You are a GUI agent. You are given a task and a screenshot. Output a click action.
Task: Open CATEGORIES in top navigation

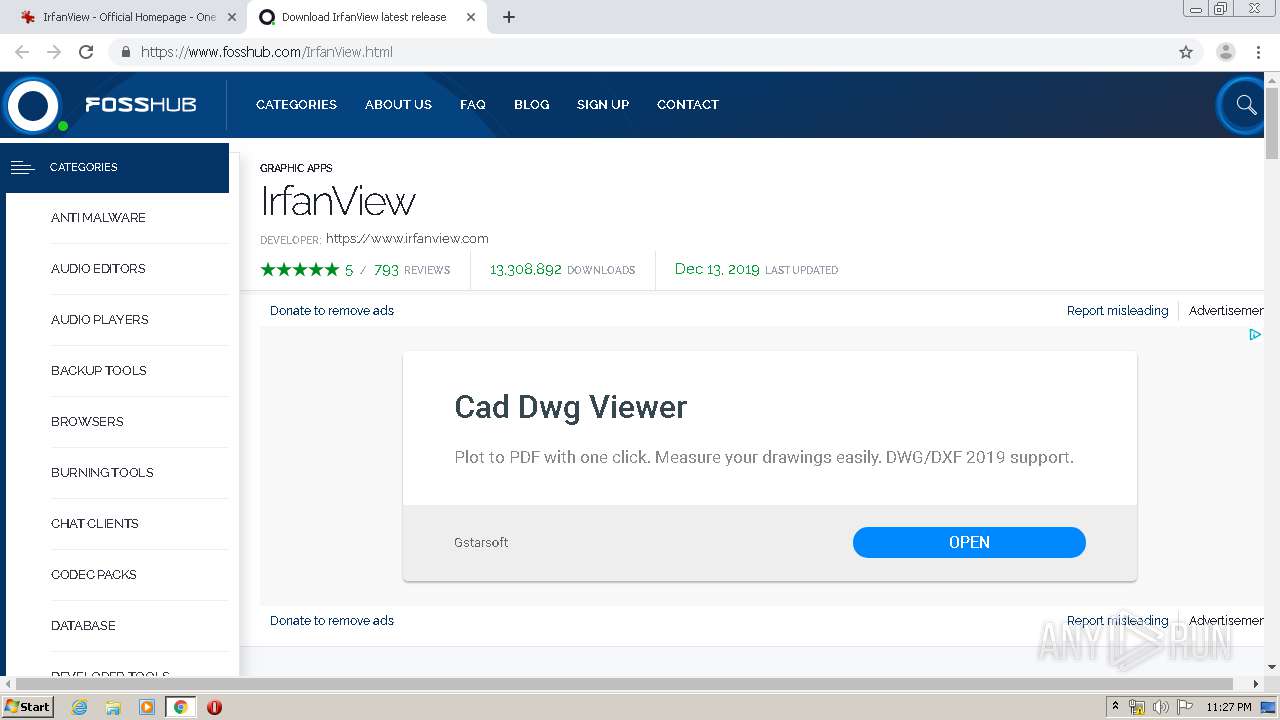tap(296, 104)
